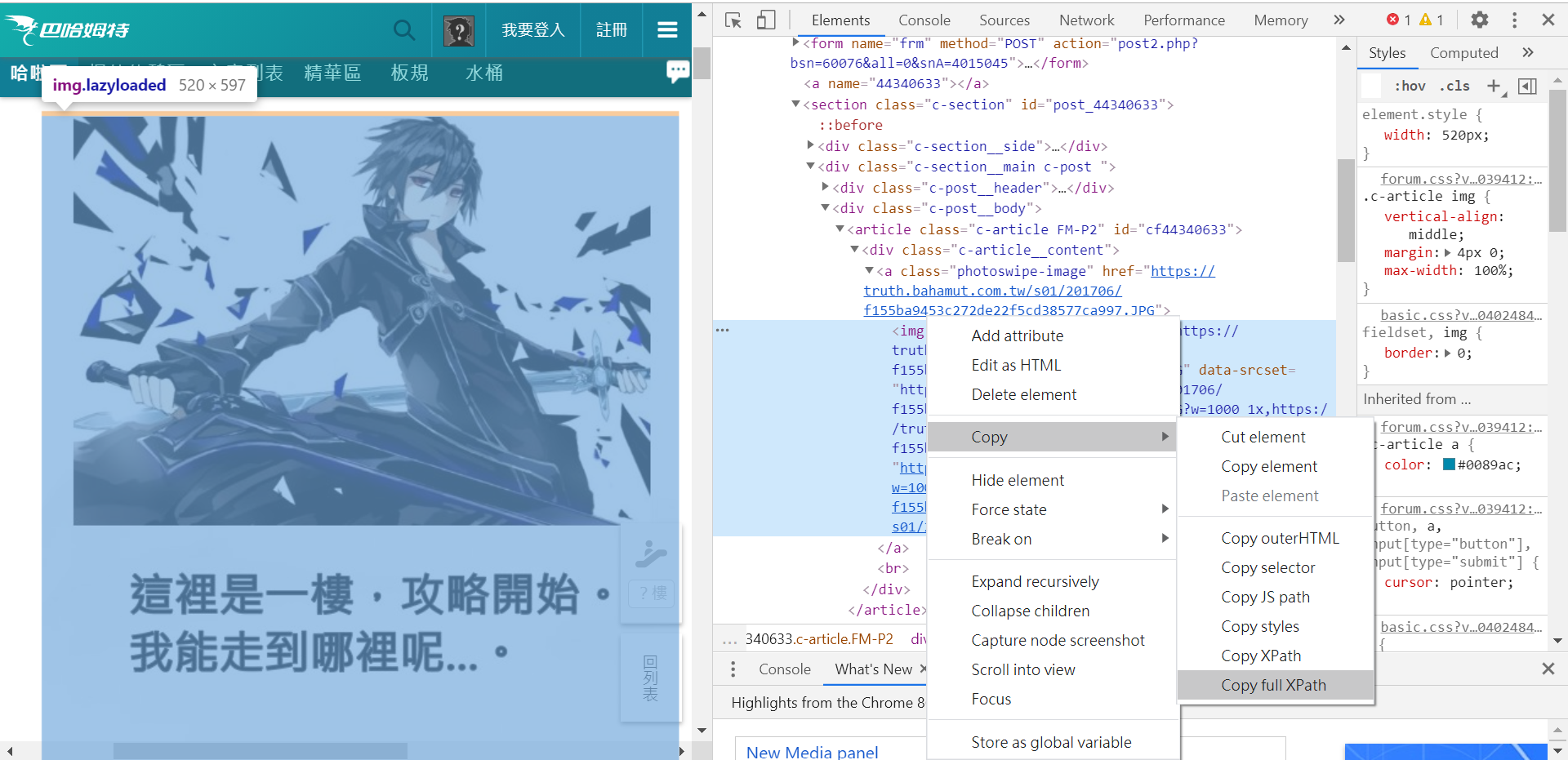Expand the margin shorthand triangle
1568x760 pixels.
pyautogui.click(x=1448, y=252)
